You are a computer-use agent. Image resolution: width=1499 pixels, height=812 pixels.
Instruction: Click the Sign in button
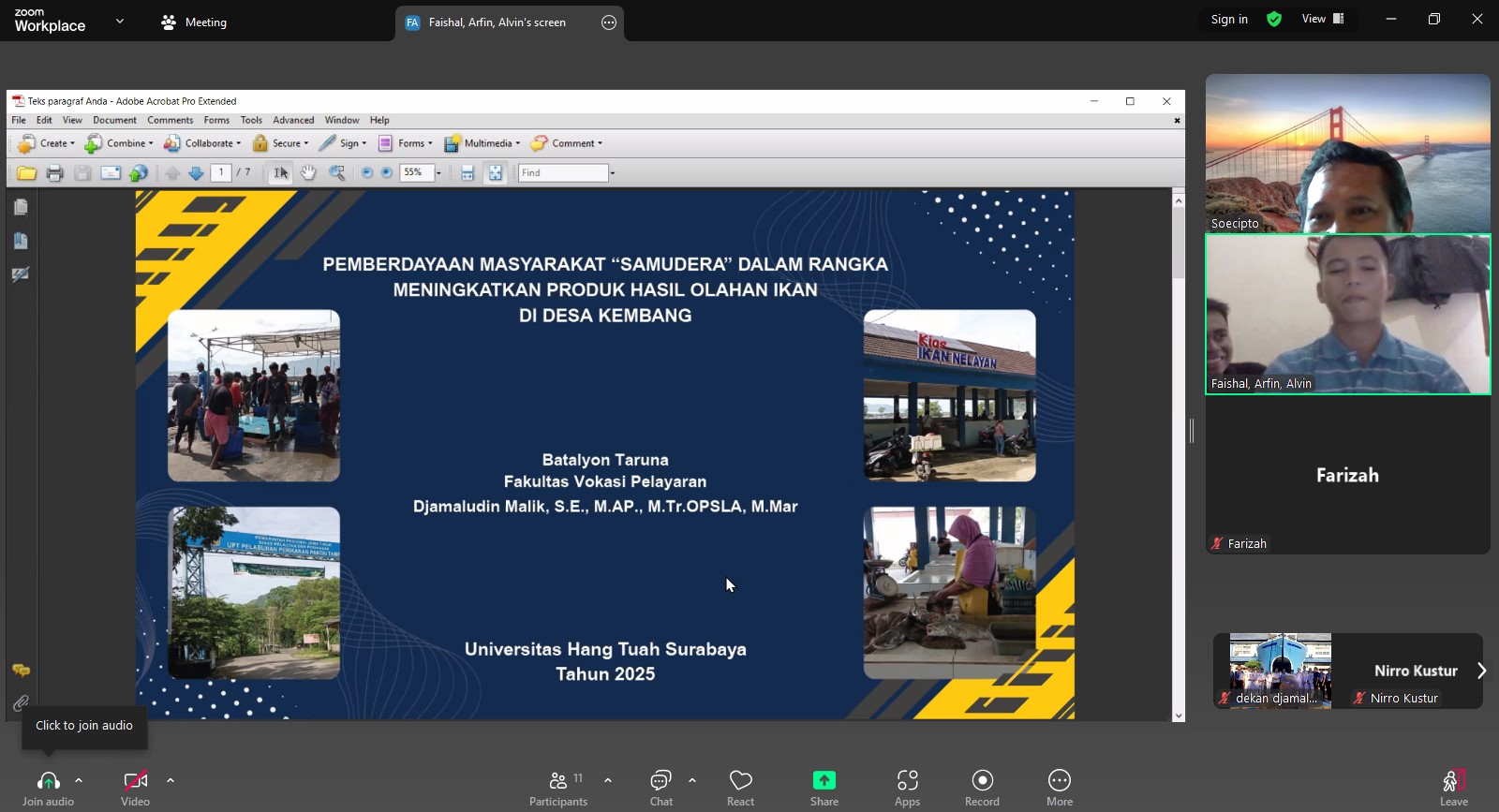pos(1229,19)
